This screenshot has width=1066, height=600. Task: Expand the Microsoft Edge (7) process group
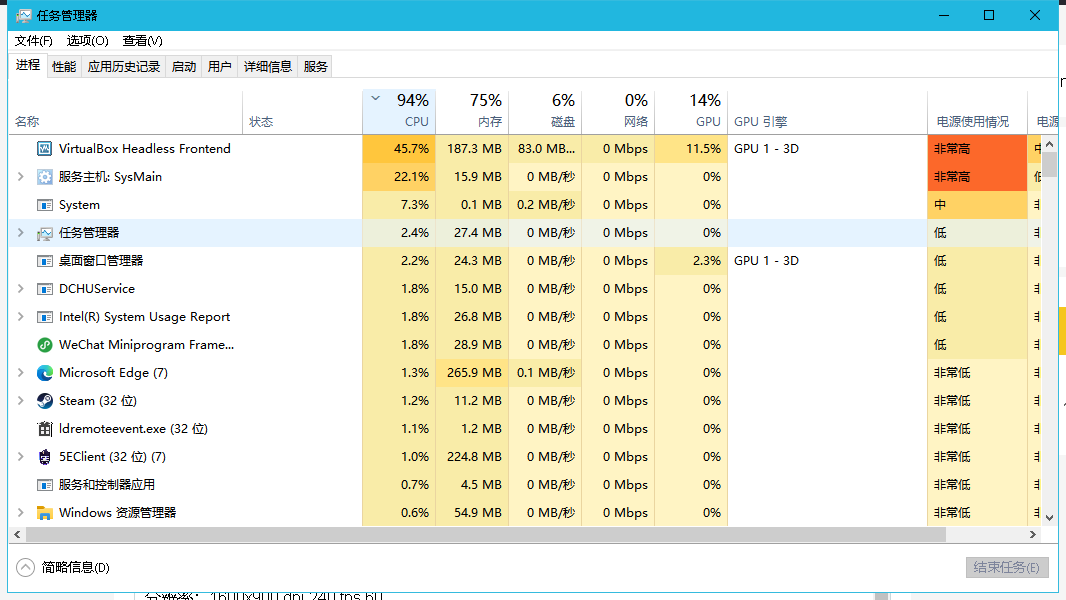click(21, 373)
